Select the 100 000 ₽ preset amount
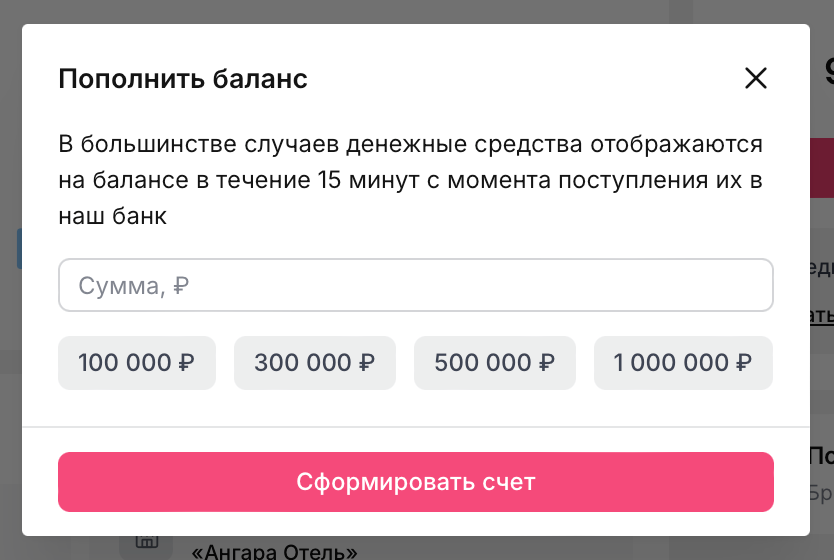Image resolution: width=834 pixels, height=560 pixels. pos(137,362)
